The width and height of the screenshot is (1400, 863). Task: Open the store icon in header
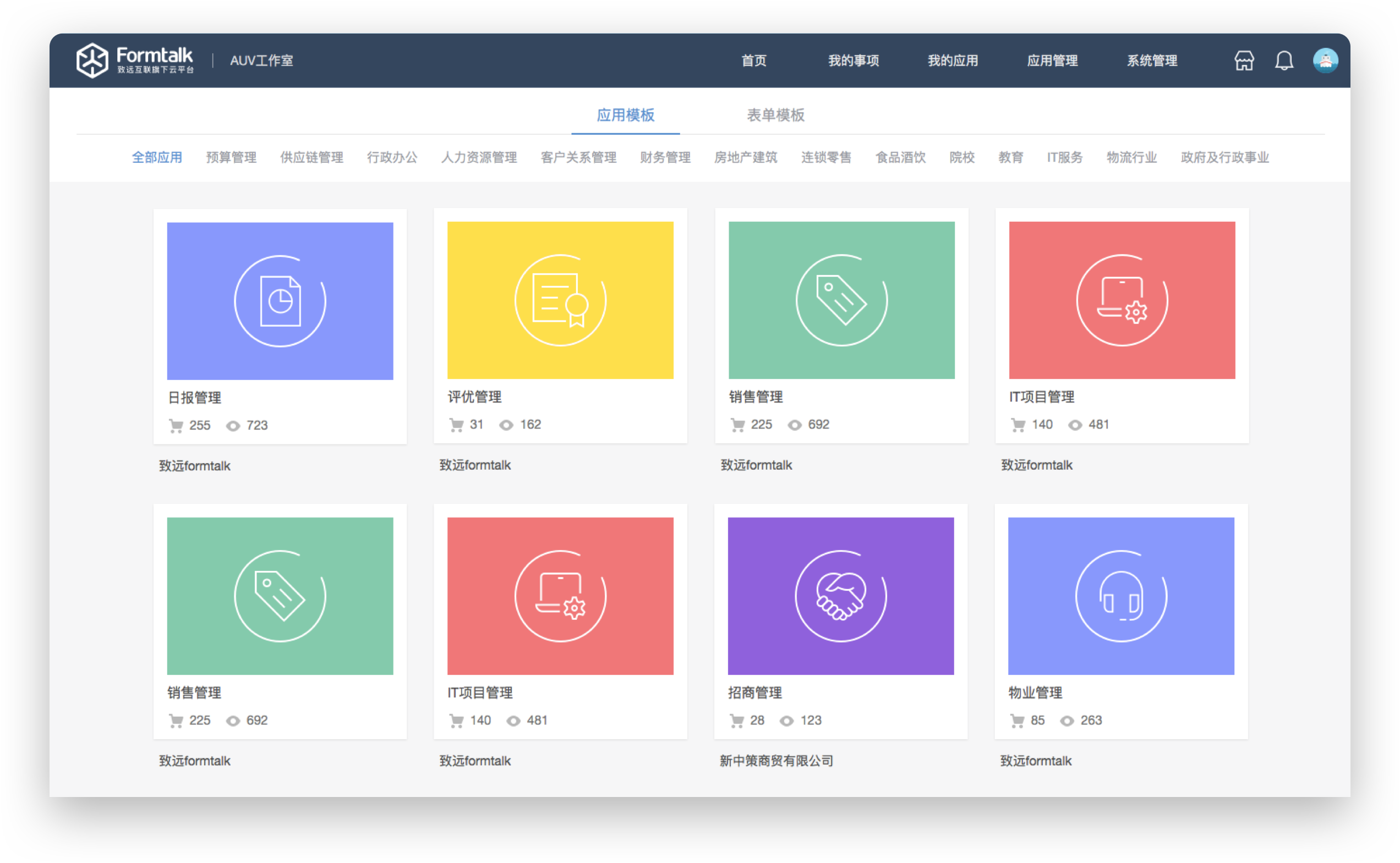pos(1244,61)
